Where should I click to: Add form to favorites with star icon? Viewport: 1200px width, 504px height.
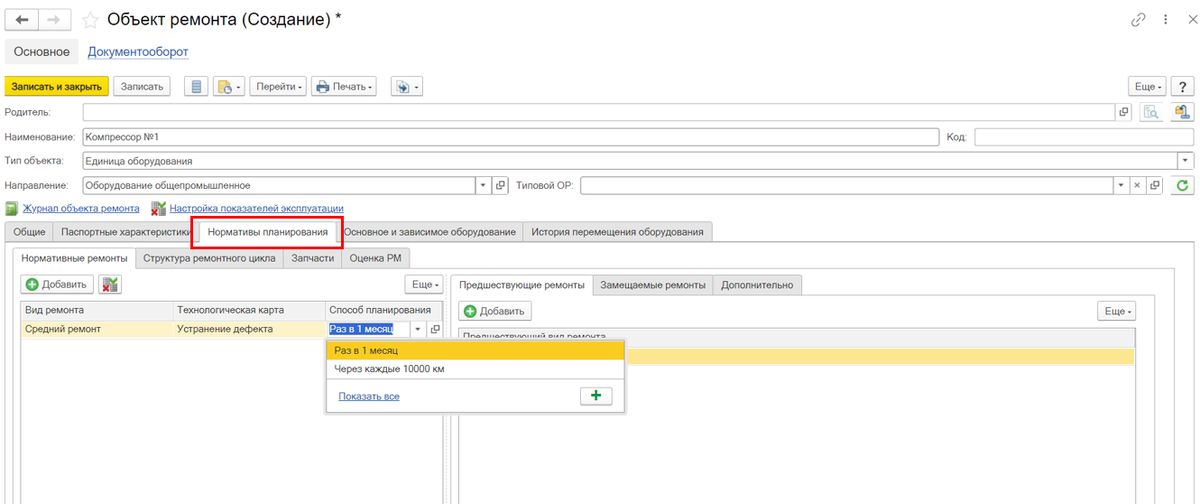pos(90,20)
